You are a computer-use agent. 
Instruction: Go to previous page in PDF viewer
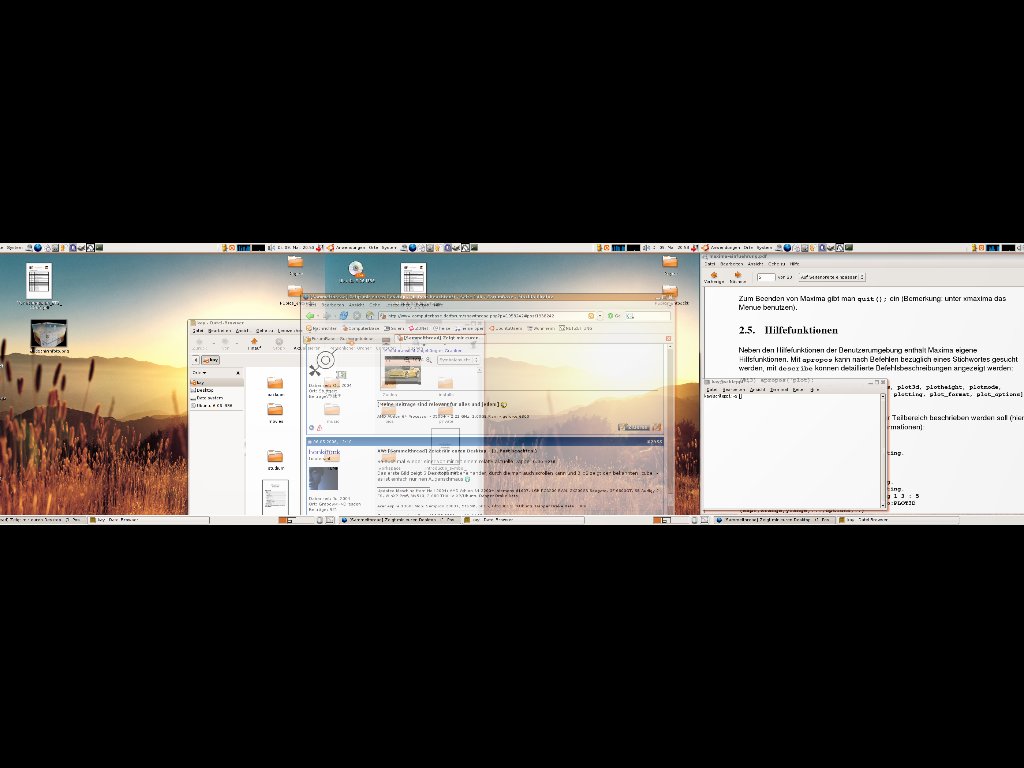714,278
